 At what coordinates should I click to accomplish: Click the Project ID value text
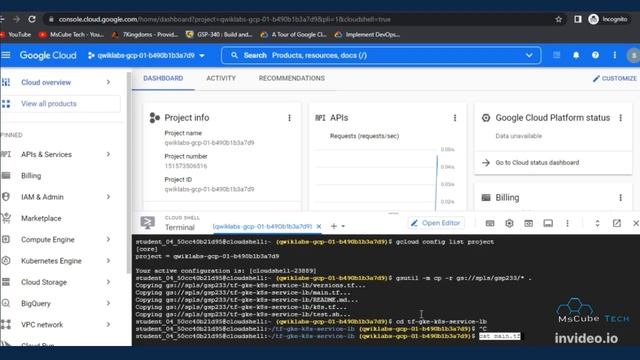tap(209, 189)
